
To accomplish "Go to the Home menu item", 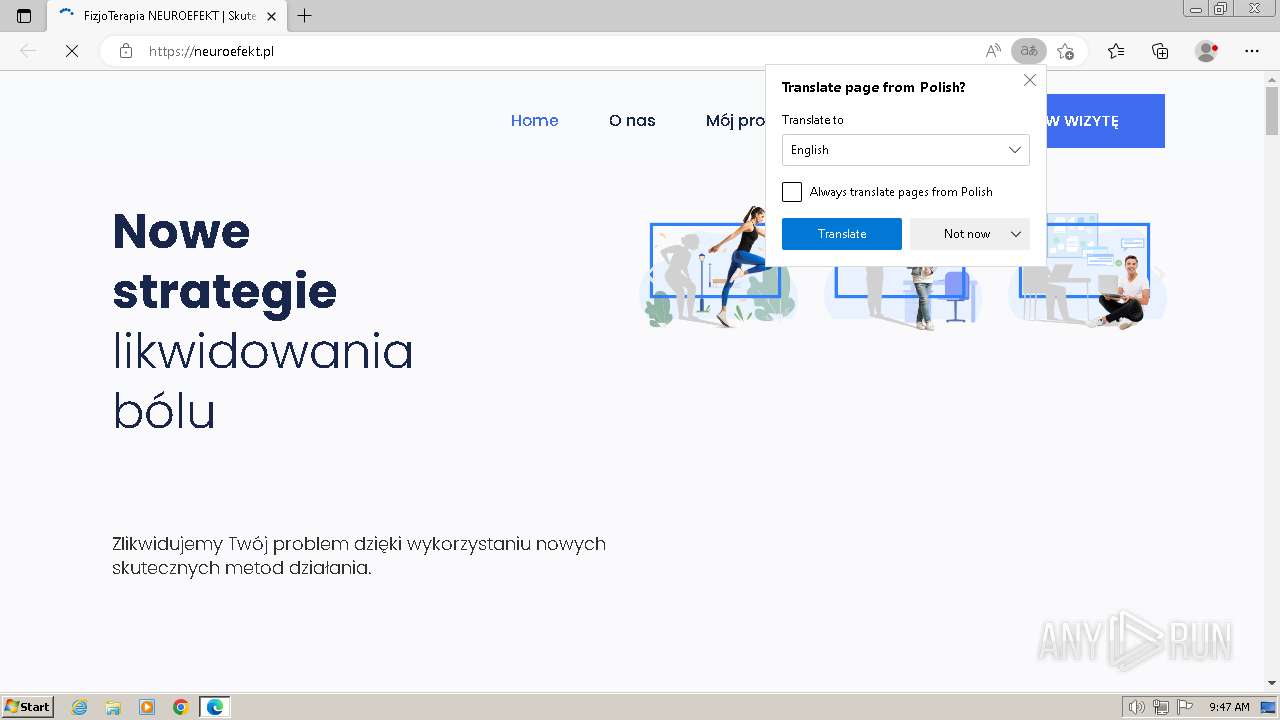I will (535, 121).
